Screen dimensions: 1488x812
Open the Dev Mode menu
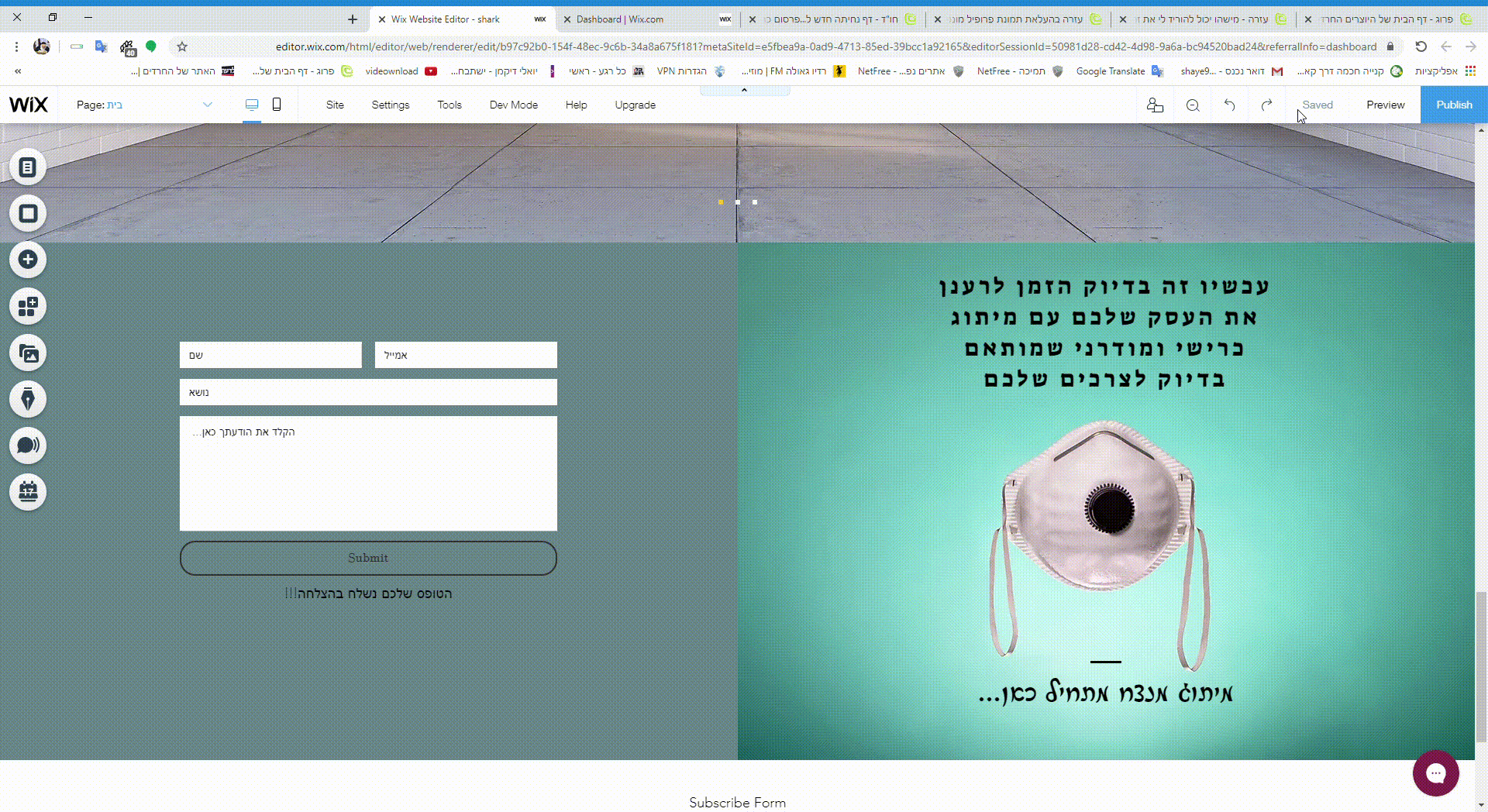coord(513,105)
